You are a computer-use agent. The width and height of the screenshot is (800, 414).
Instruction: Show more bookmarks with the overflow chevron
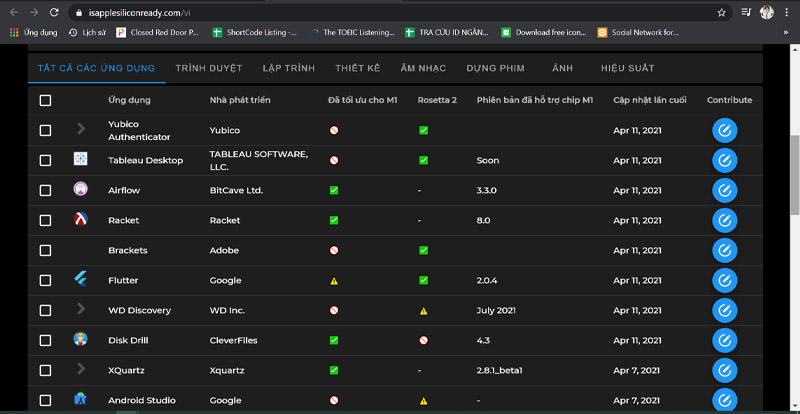click(x=786, y=33)
